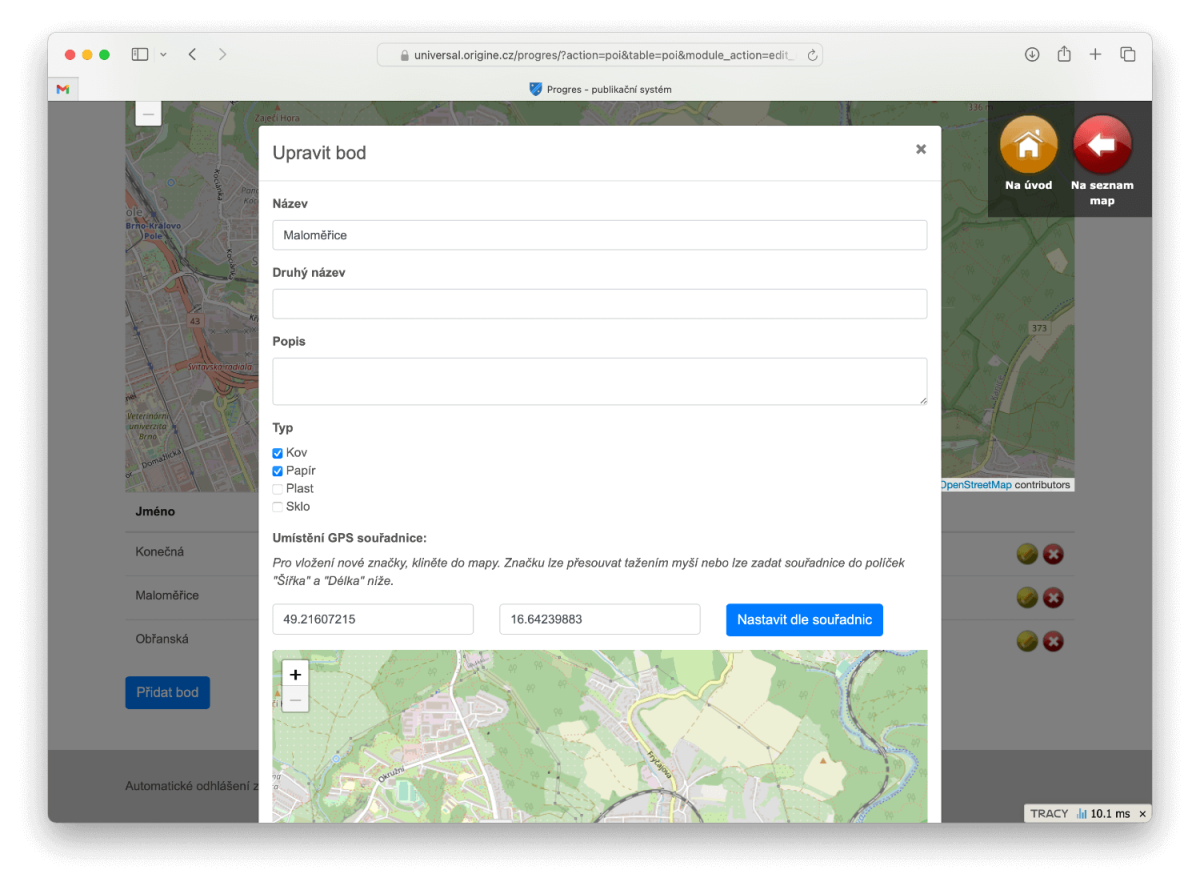Screen dimensions: 1200x886
Task: Expand the sidebar dropdown chevron in Safari
Action: pyautogui.click(x=163, y=54)
